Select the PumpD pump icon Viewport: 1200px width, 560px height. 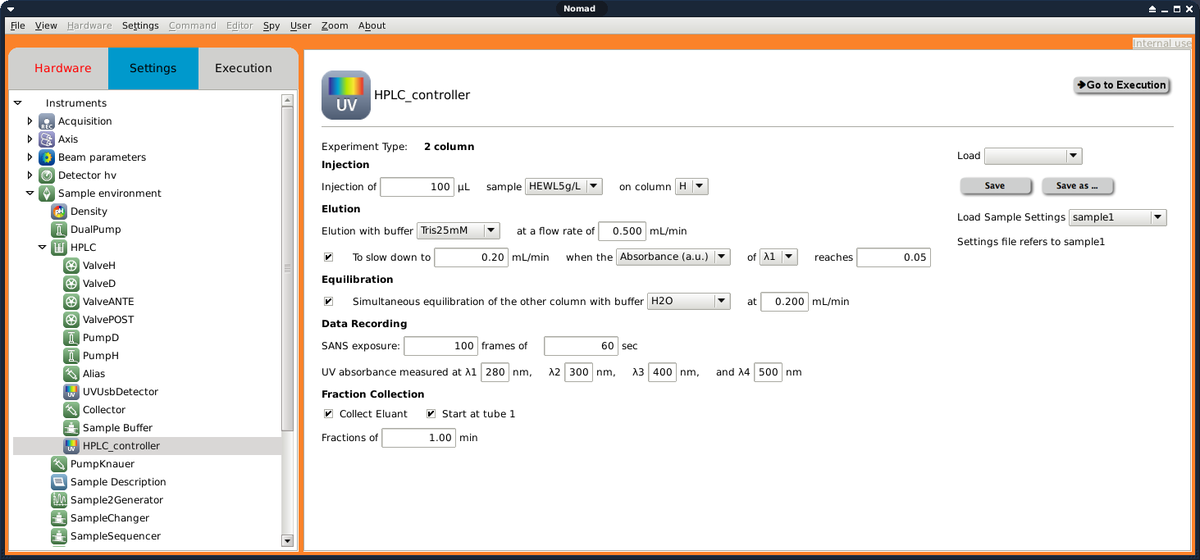click(71, 338)
